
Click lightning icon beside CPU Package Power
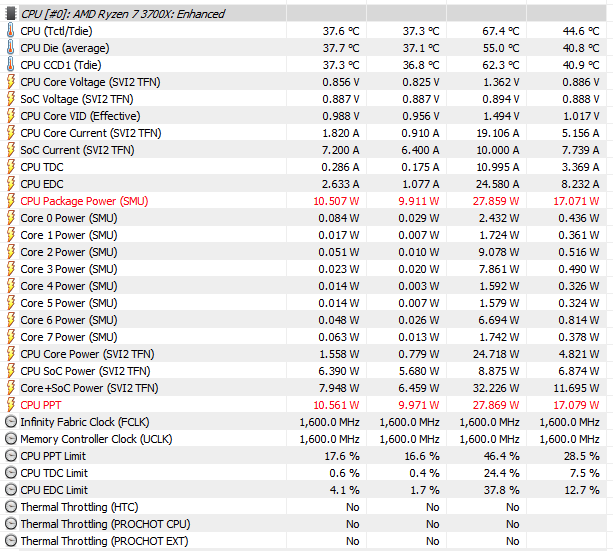pyautogui.click(x=11, y=201)
